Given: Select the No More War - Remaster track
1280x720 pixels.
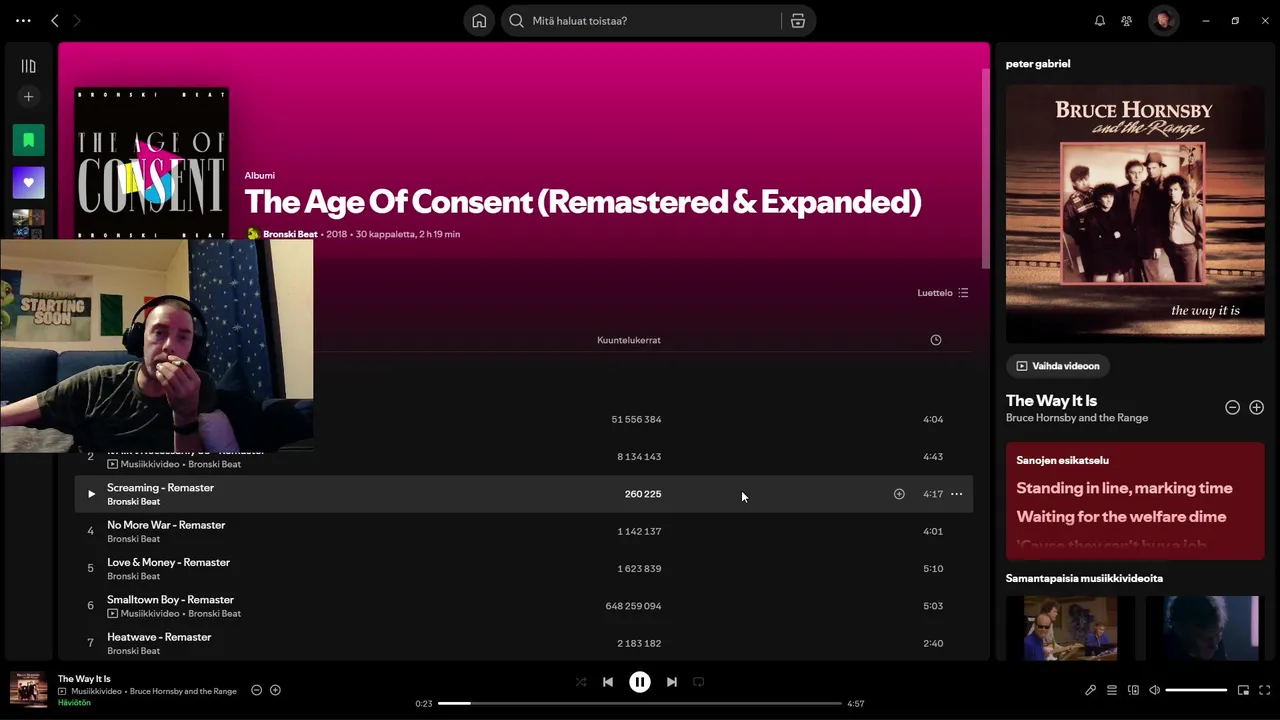Looking at the screenshot, I should 524,531.
